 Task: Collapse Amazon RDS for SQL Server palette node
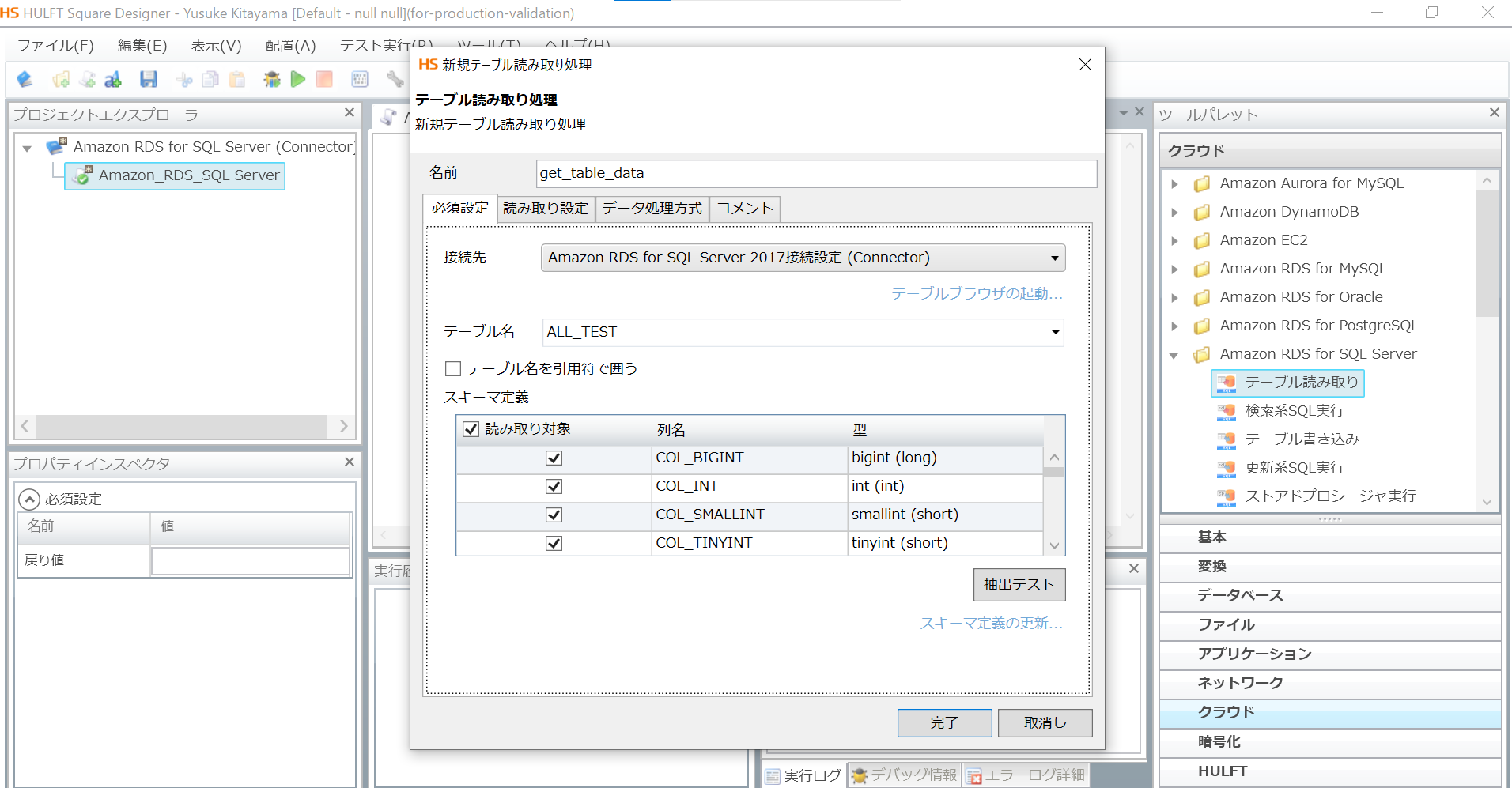(1174, 355)
